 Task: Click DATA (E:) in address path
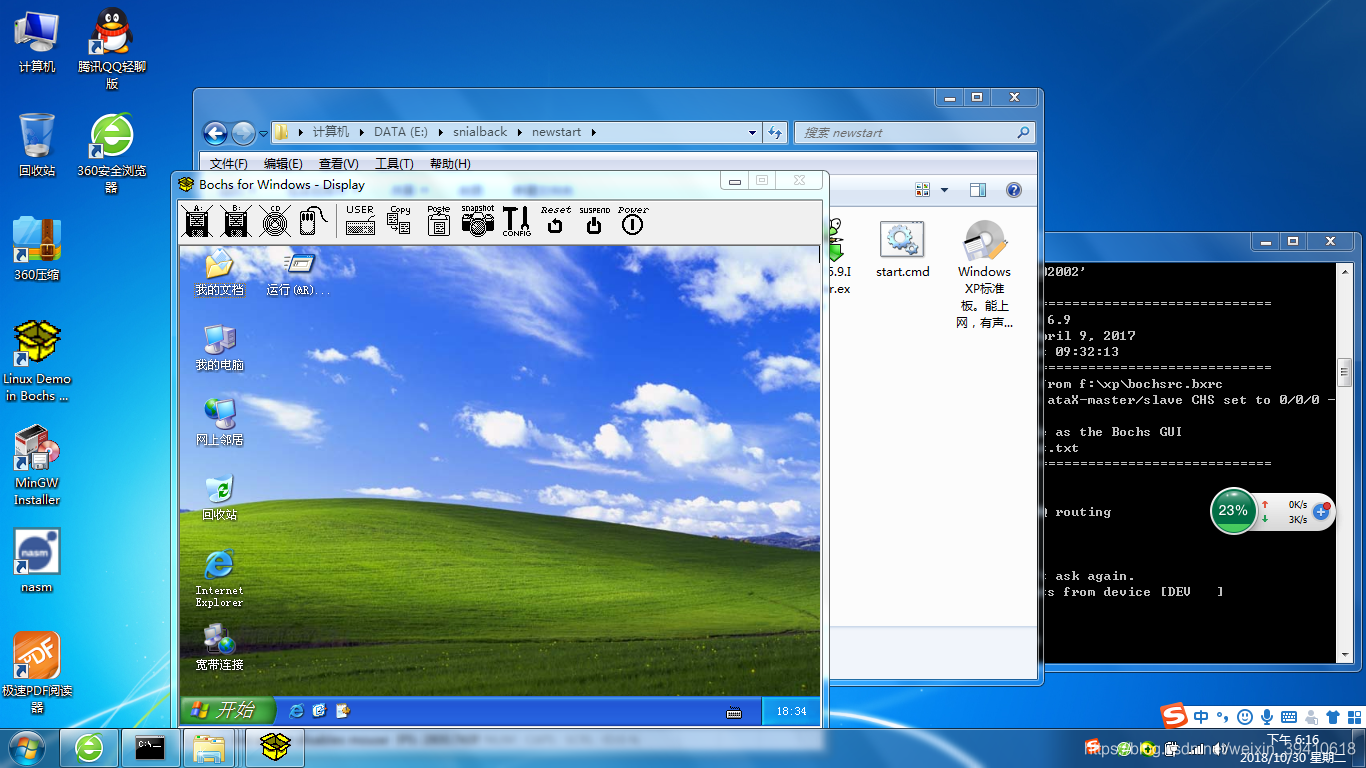coord(400,132)
